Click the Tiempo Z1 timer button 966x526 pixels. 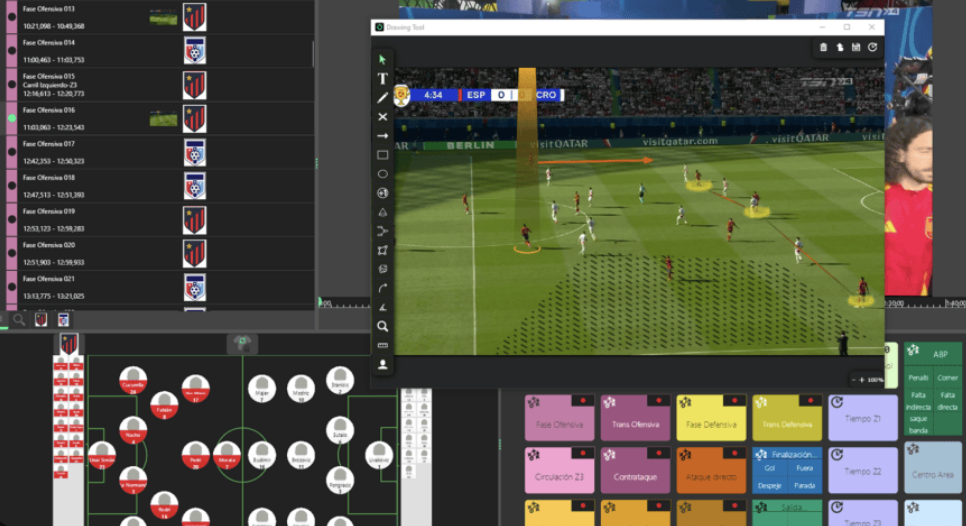pos(862,418)
